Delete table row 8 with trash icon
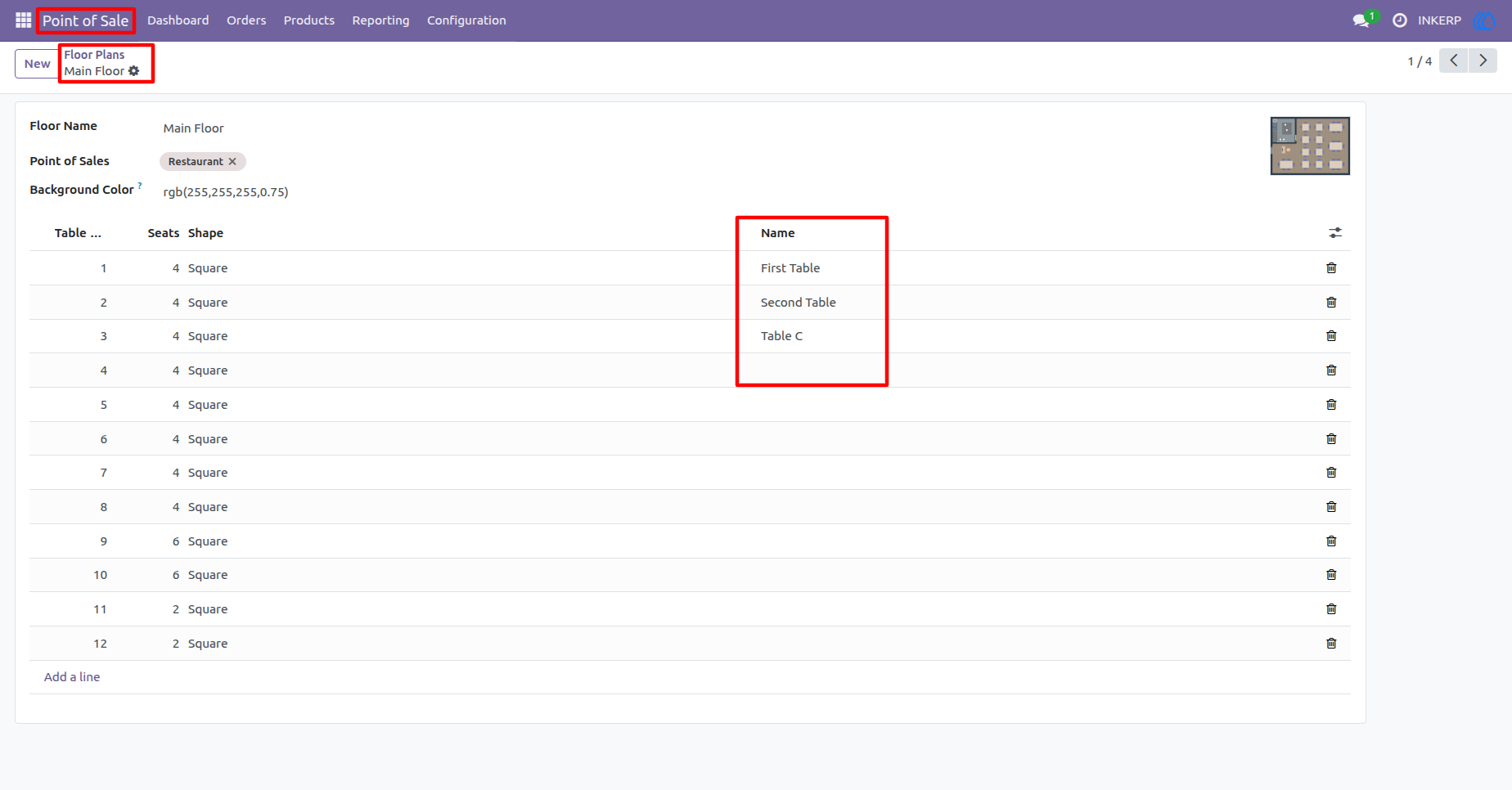 1331,507
